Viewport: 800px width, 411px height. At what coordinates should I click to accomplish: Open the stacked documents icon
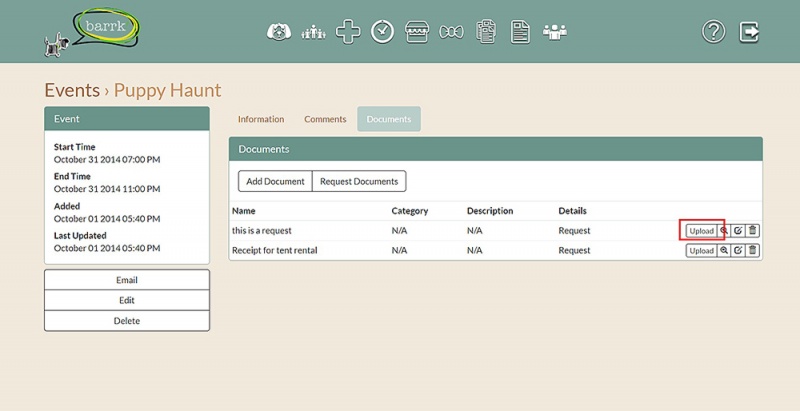(486, 32)
